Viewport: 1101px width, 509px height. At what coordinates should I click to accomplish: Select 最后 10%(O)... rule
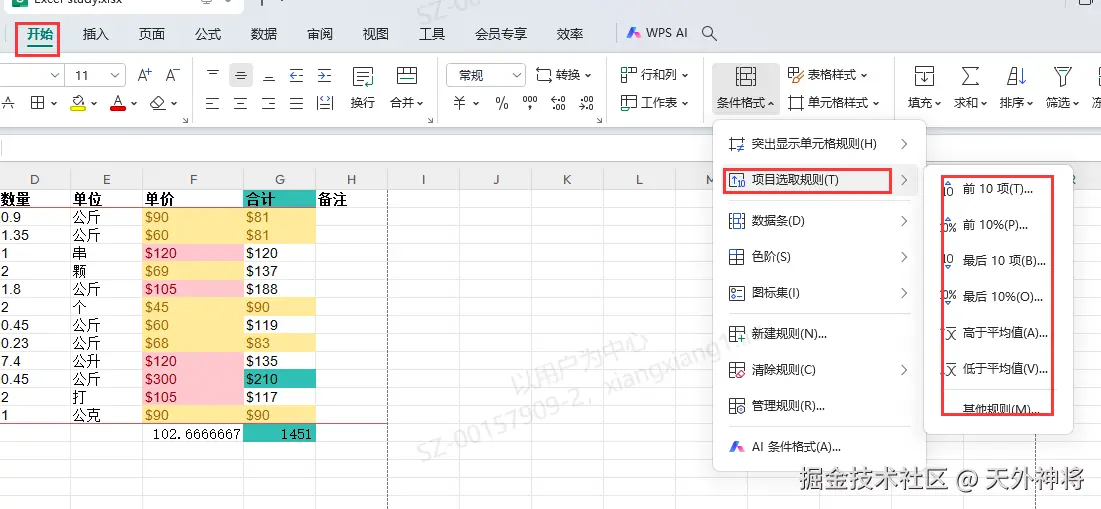[998, 297]
